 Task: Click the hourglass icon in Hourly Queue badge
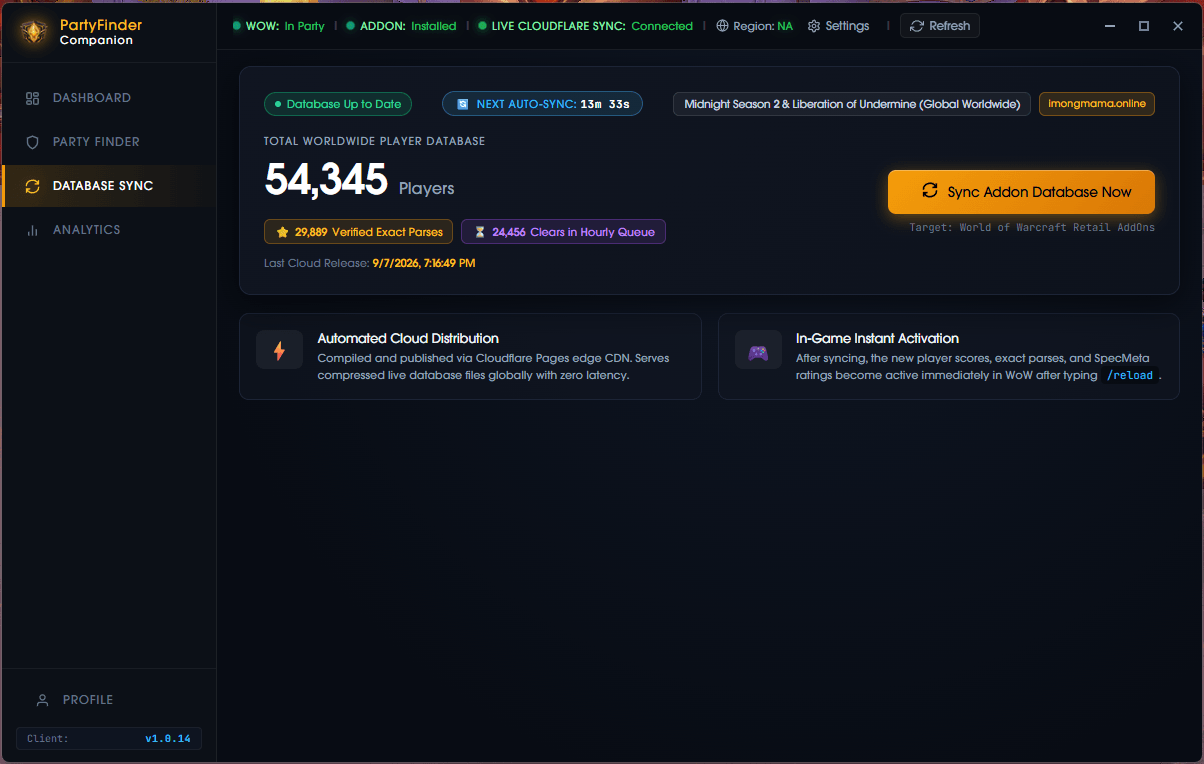480,232
